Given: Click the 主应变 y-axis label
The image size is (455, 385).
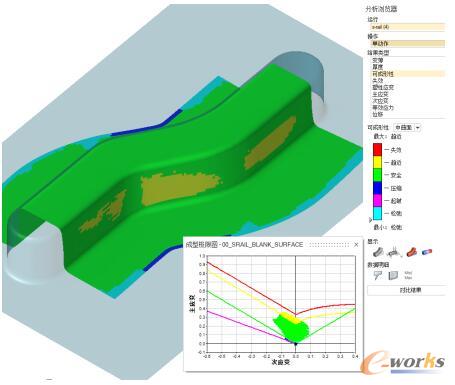Looking at the screenshot, I should pyautogui.click(x=192, y=304).
